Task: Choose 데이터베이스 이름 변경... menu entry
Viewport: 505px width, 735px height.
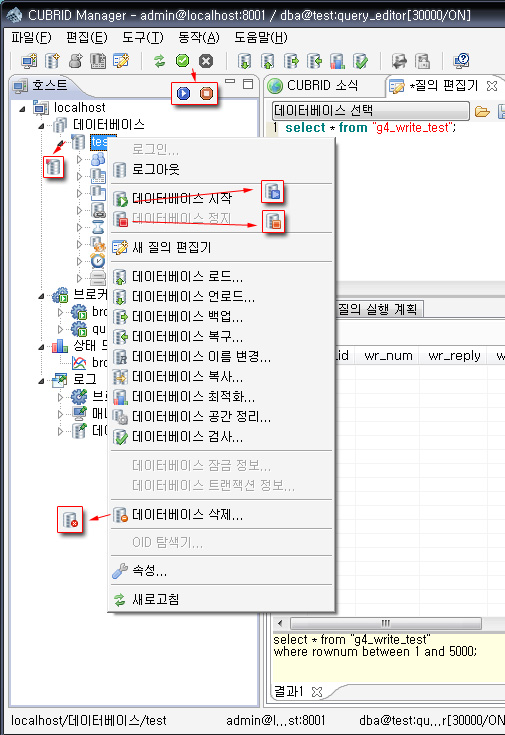Action: coord(221,357)
